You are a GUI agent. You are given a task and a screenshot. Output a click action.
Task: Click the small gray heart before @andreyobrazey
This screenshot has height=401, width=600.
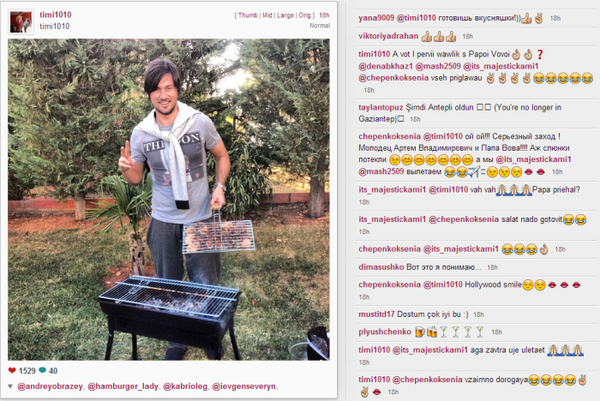point(10,386)
